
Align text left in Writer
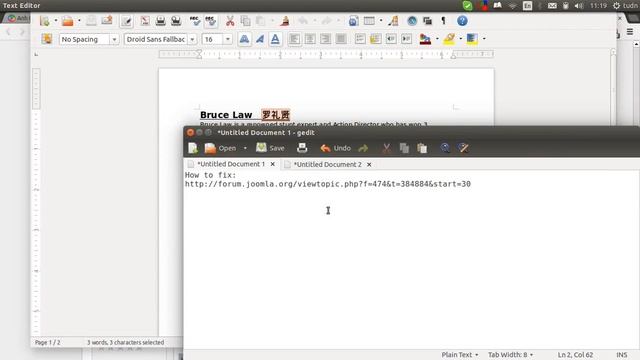(294, 39)
